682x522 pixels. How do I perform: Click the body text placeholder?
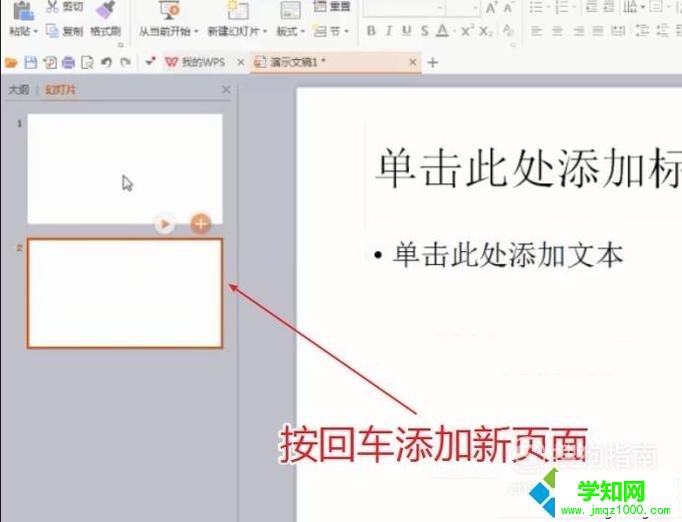tap(508, 254)
